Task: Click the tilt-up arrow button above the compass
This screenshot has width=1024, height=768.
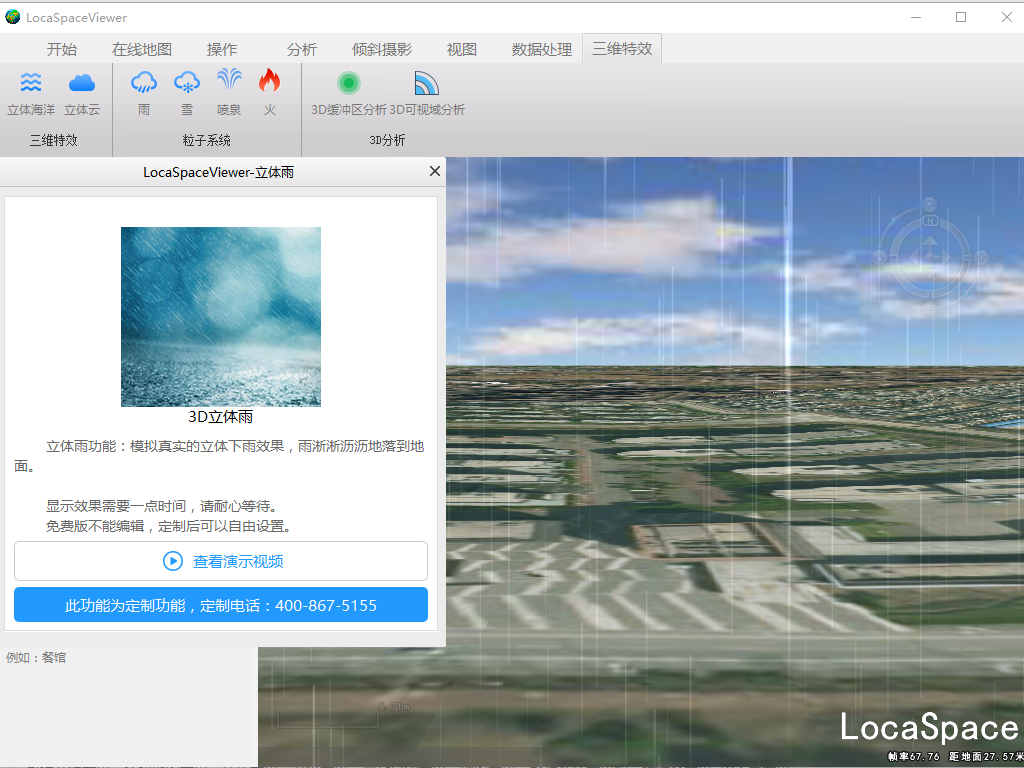Action: (929, 204)
